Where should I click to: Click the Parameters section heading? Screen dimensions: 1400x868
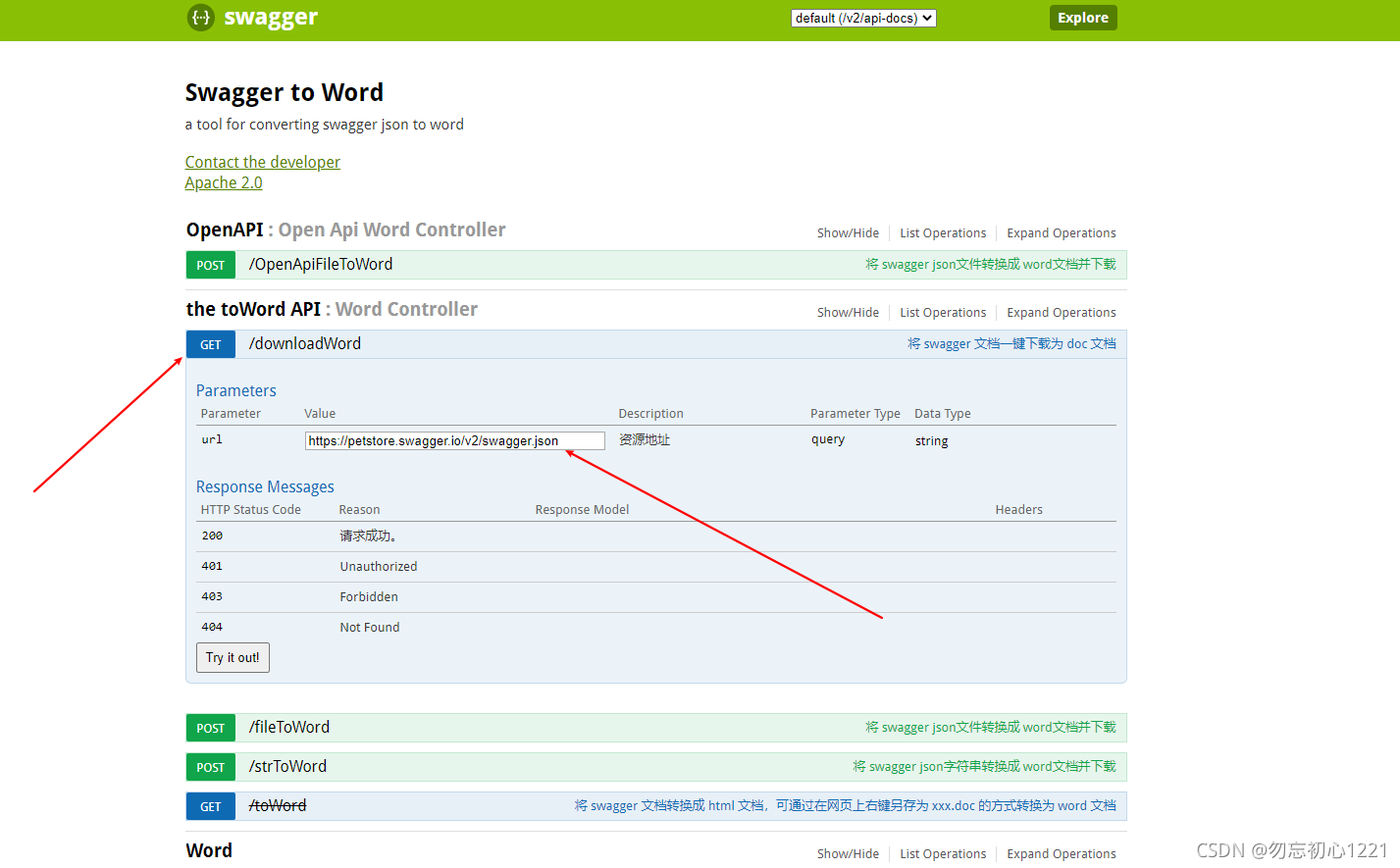pyautogui.click(x=236, y=390)
